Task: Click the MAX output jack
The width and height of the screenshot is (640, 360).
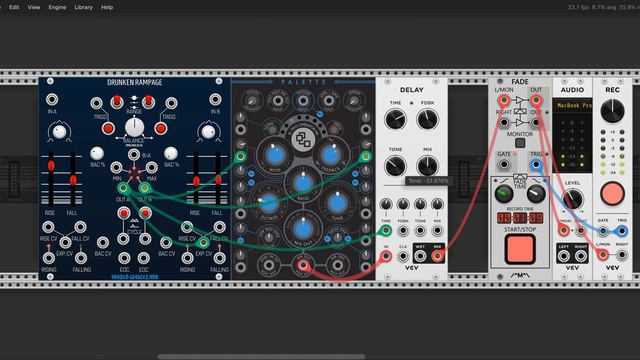Action: tap(151, 167)
